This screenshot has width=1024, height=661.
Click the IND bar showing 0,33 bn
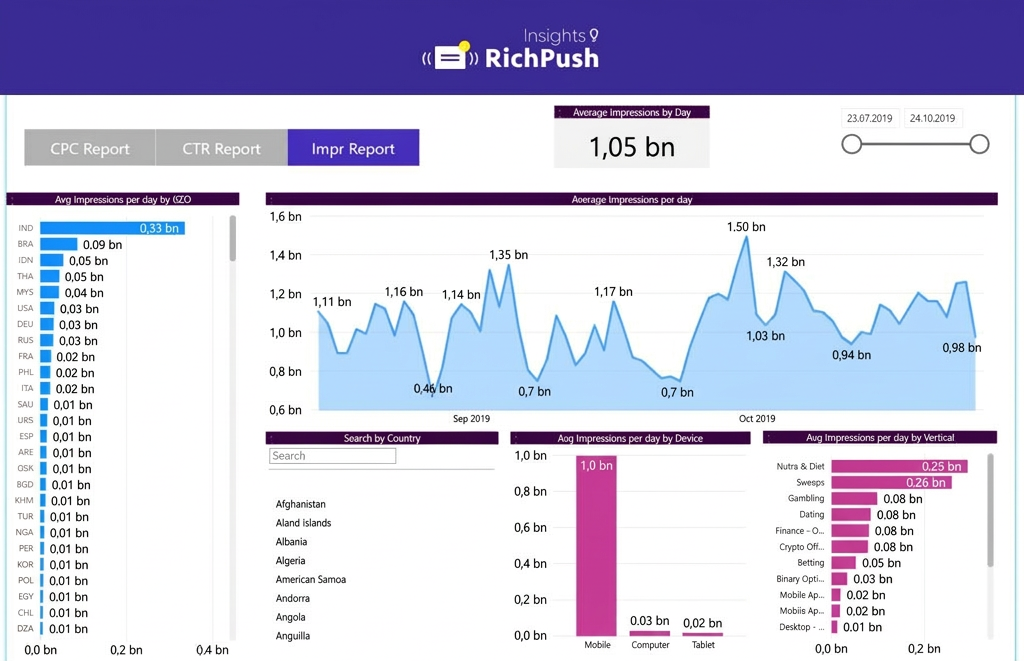coord(112,228)
